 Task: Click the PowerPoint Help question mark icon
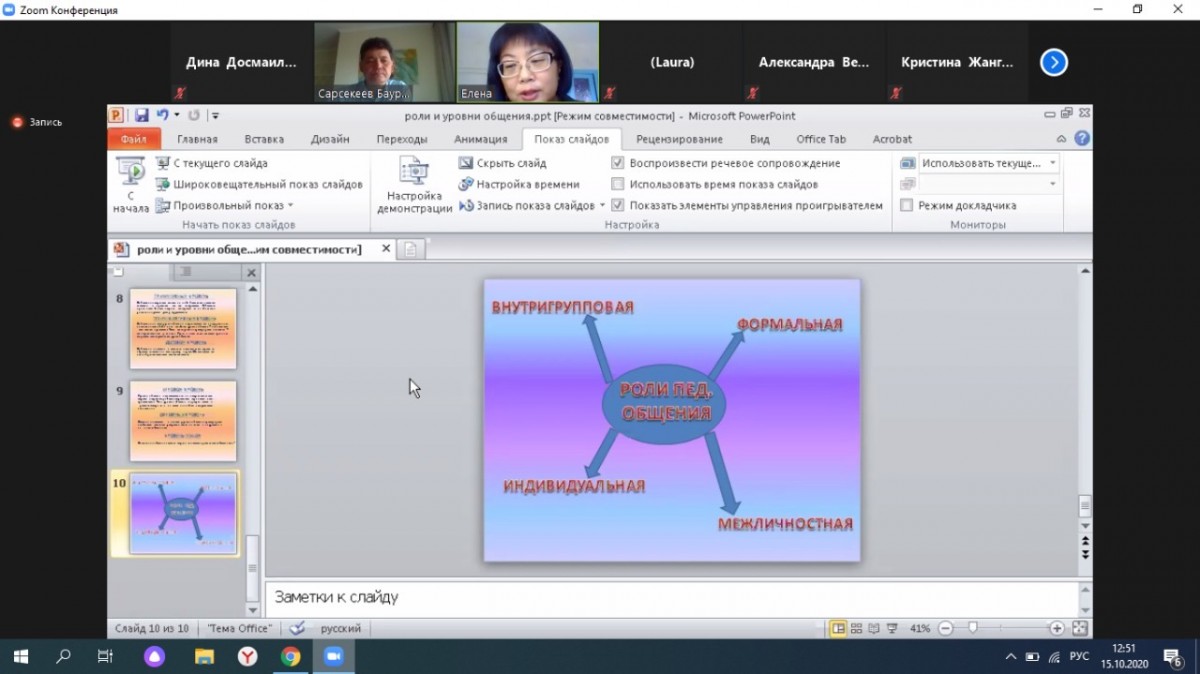coord(1082,139)
